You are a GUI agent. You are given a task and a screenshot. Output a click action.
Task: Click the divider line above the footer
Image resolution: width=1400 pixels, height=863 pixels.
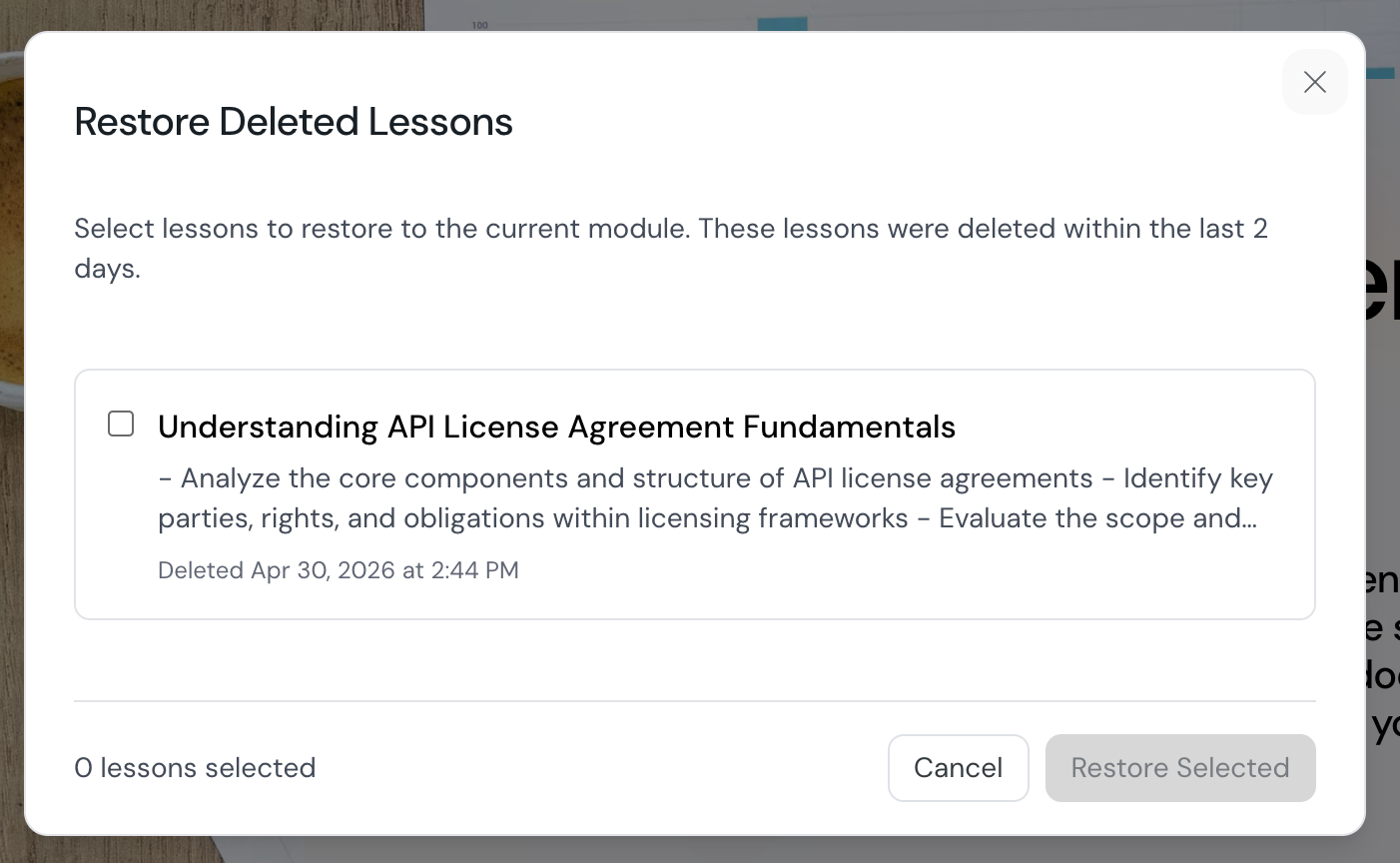[x=694, y=701]
